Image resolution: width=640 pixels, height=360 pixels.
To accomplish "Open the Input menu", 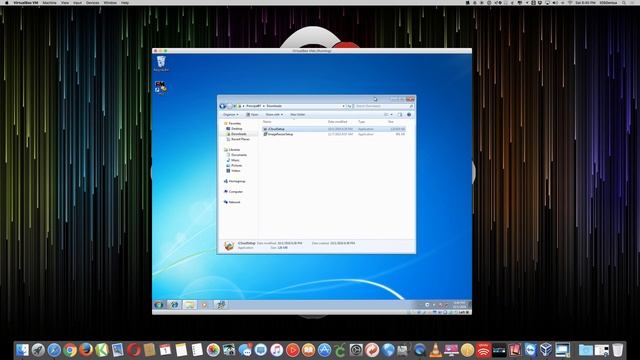I will click(x=77, y=2).
